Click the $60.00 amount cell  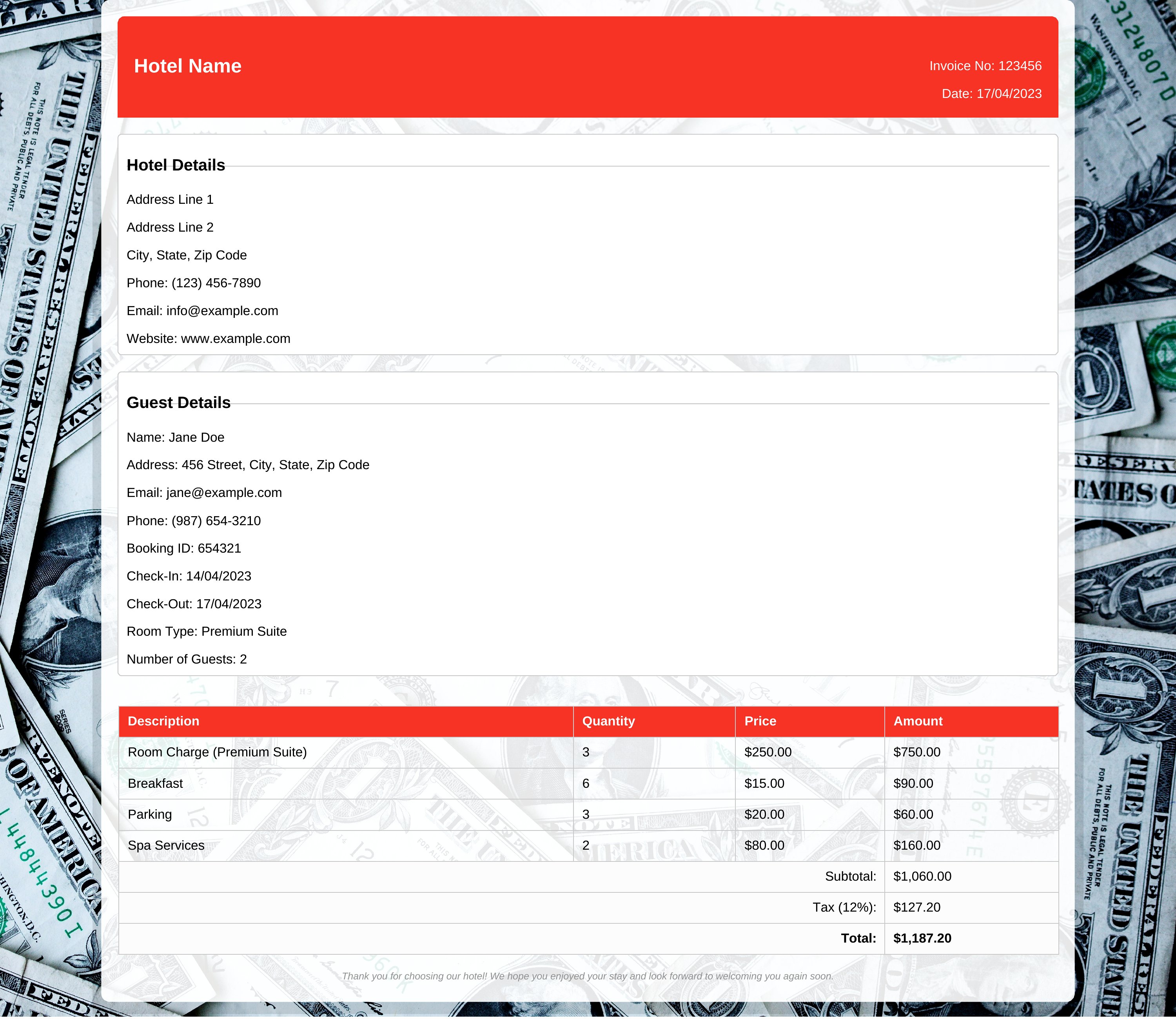pyautogui.click(x=971, y=815)
